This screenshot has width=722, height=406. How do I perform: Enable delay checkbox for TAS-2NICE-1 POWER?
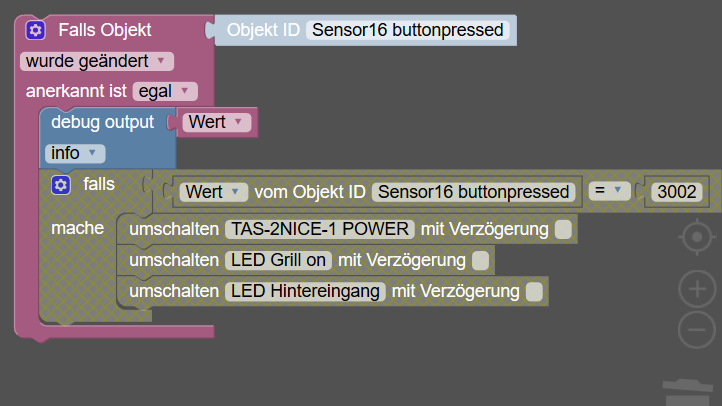point(563,229)
